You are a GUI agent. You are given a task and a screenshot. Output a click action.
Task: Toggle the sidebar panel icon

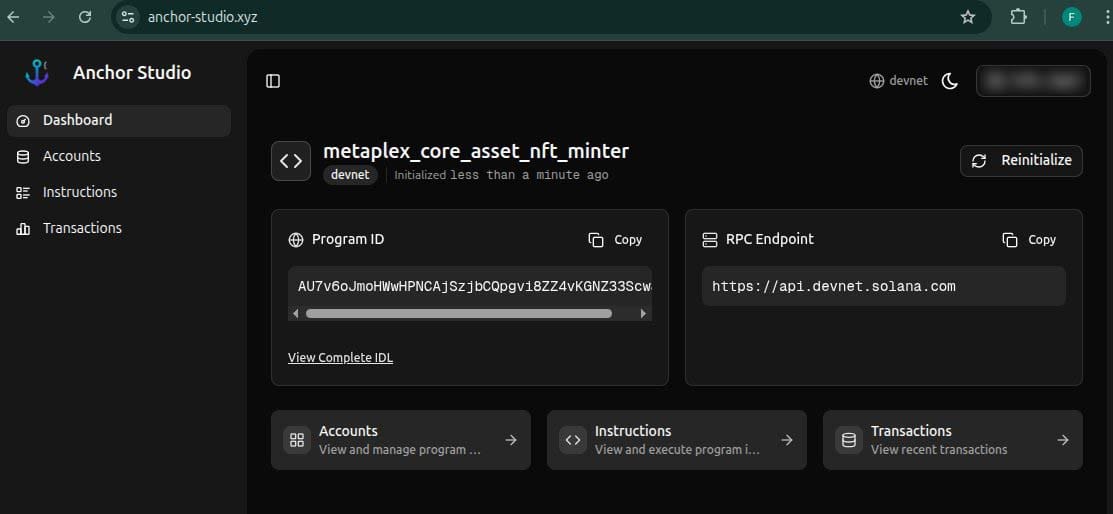pos(273,81)
